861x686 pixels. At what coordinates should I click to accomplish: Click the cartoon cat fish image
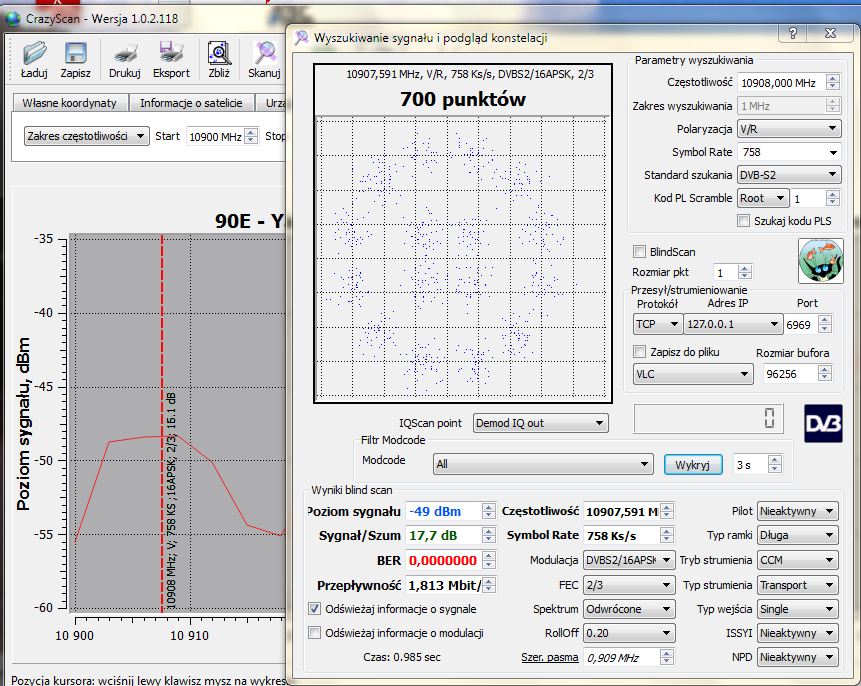click(x=820, y=261)
